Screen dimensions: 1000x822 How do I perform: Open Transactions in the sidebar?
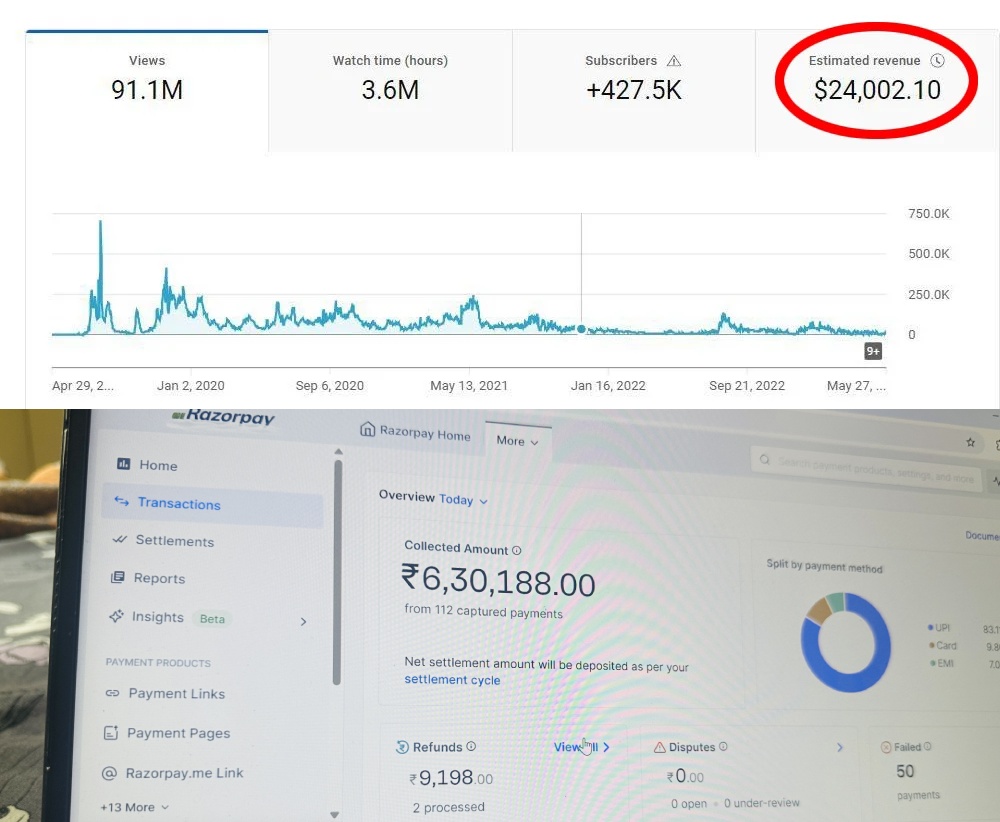[212, 504]
